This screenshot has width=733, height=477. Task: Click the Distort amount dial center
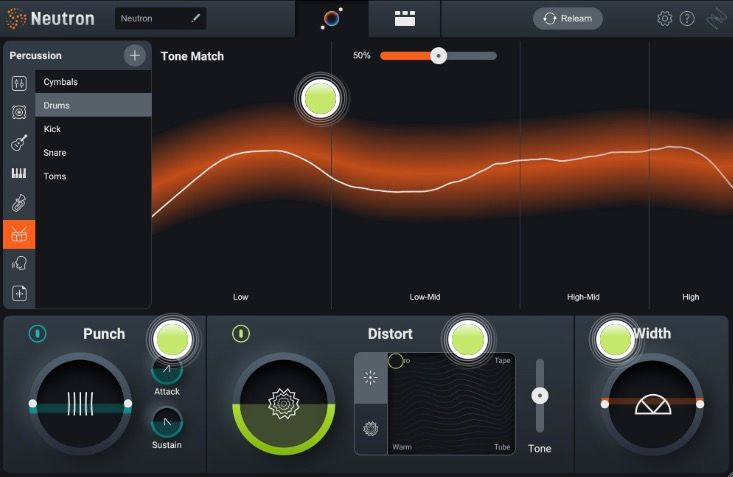click(284, 403)
